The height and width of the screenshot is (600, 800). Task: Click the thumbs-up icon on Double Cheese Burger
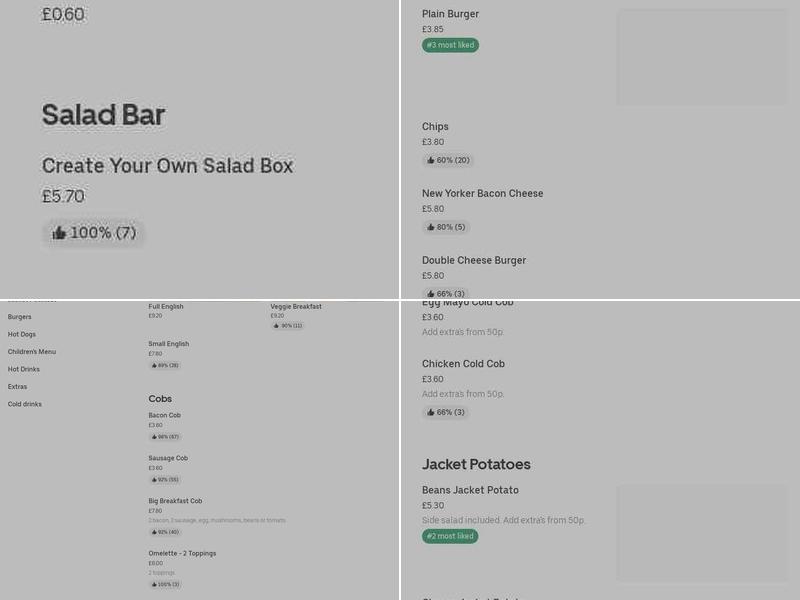pos(432,293)
